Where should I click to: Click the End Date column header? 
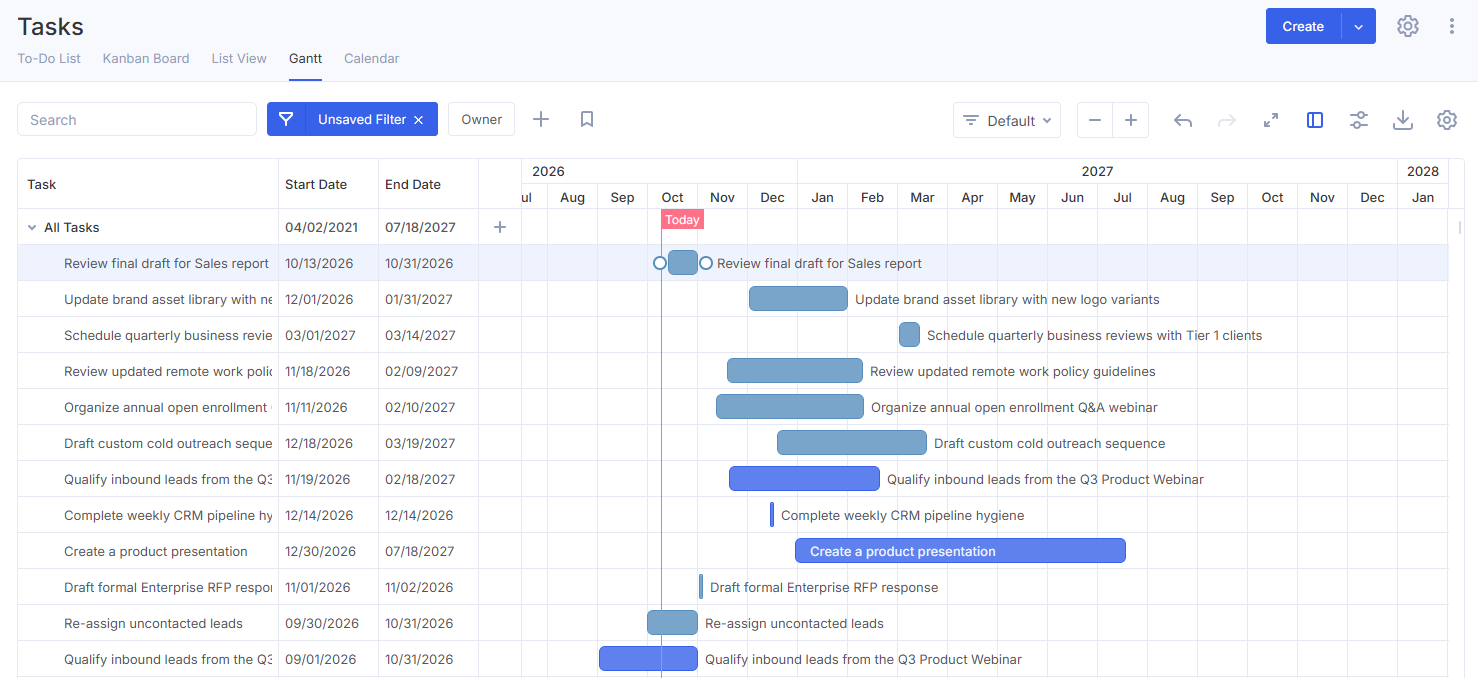click(x=413, y=184)
